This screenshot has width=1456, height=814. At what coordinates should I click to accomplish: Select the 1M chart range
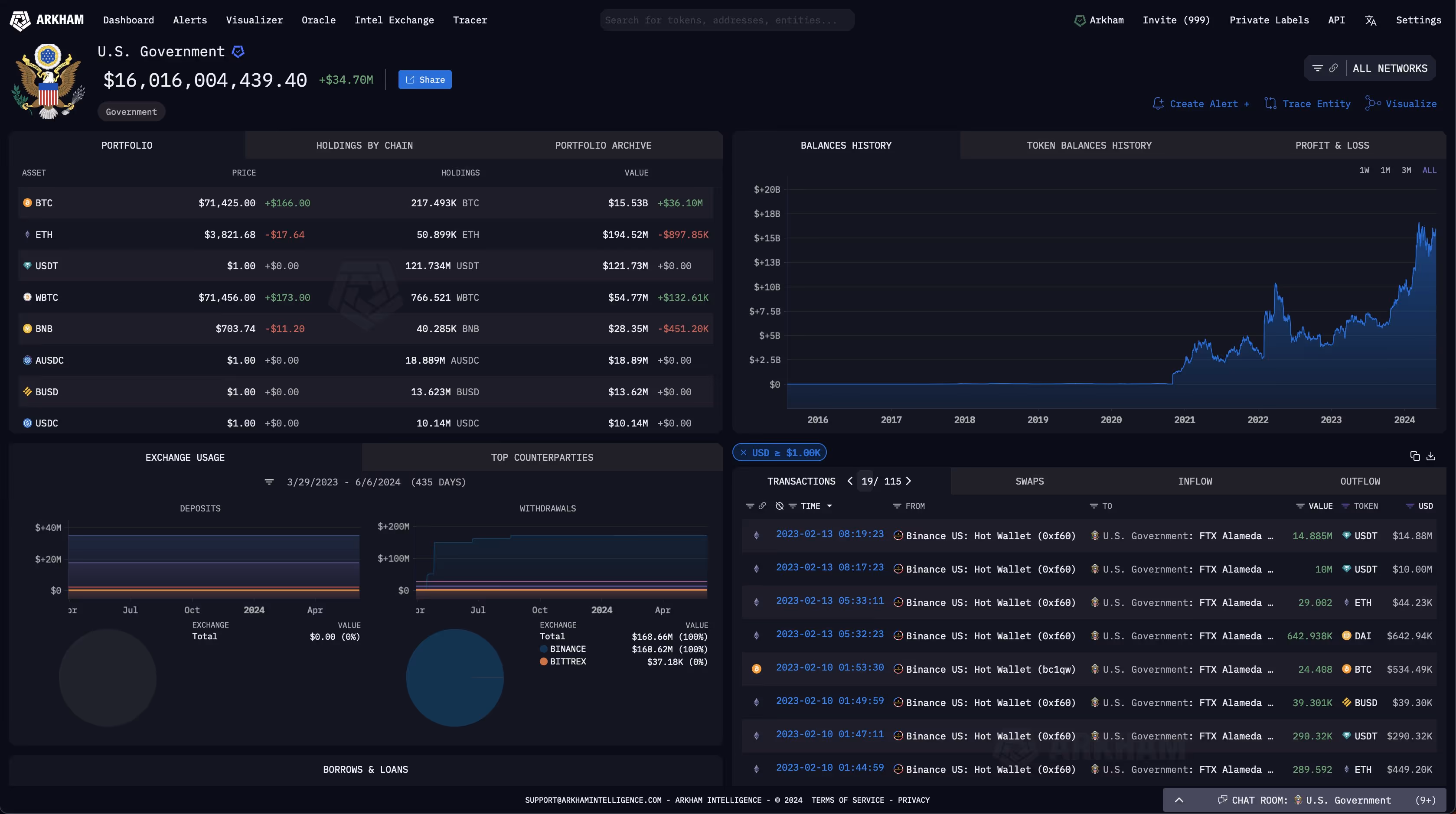click(1385, 170)
